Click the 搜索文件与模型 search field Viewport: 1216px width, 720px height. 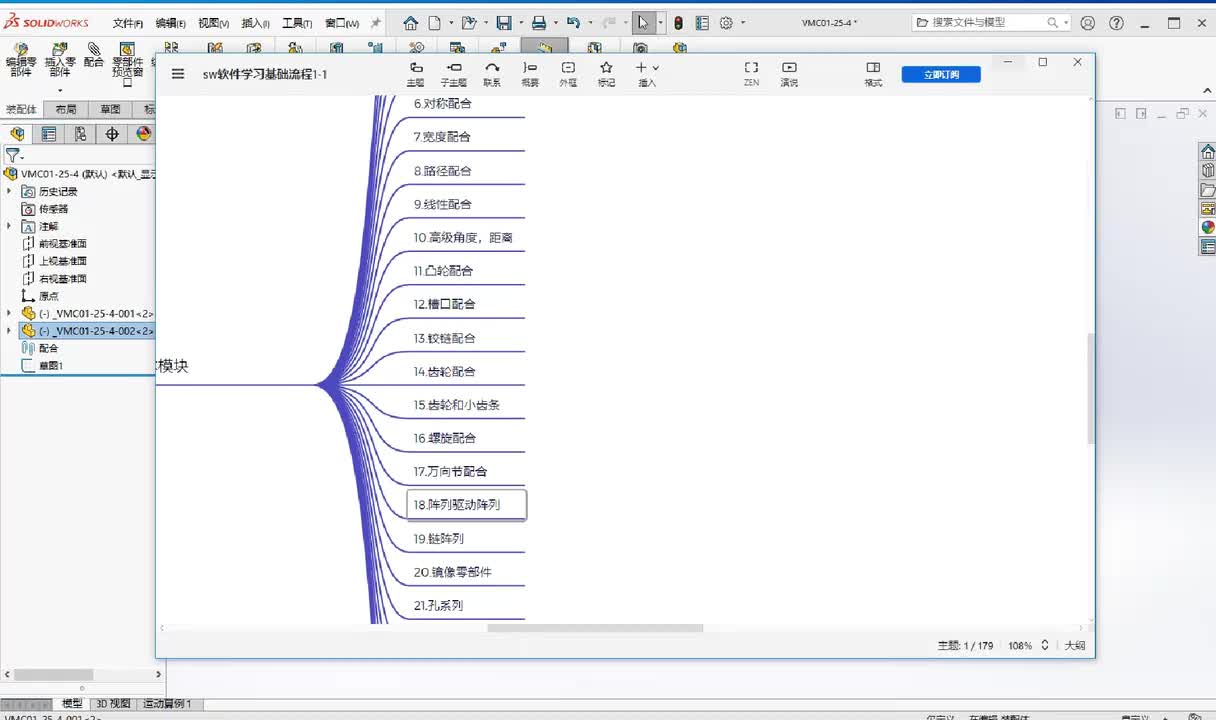(x=985, y=23)
